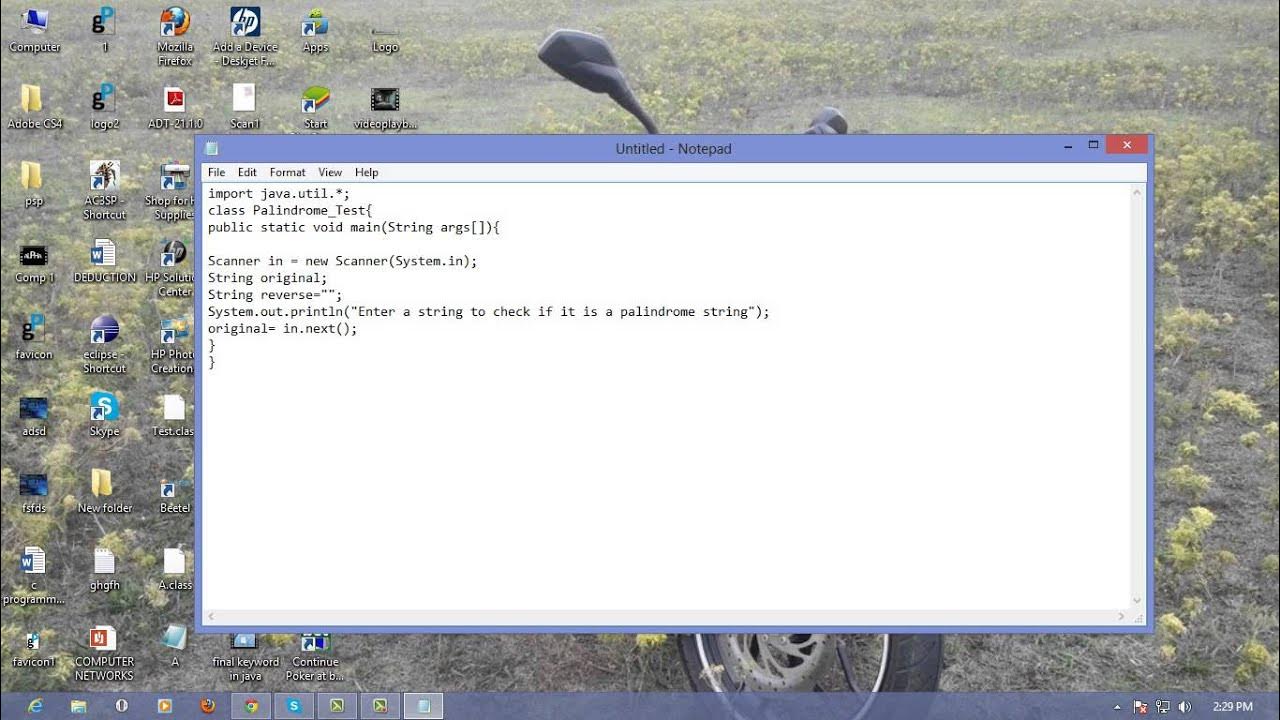1280x720 pixels.
Task: Open the Action Center flag icon
Action: [1141, 706]
